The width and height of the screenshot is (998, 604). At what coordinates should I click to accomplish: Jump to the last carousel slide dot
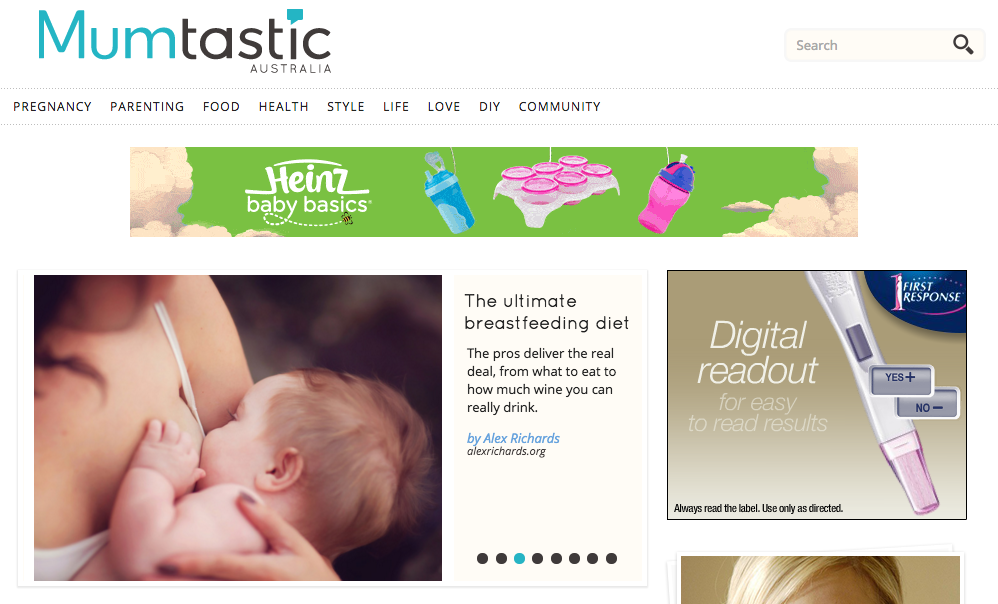[x=611, y=558]
